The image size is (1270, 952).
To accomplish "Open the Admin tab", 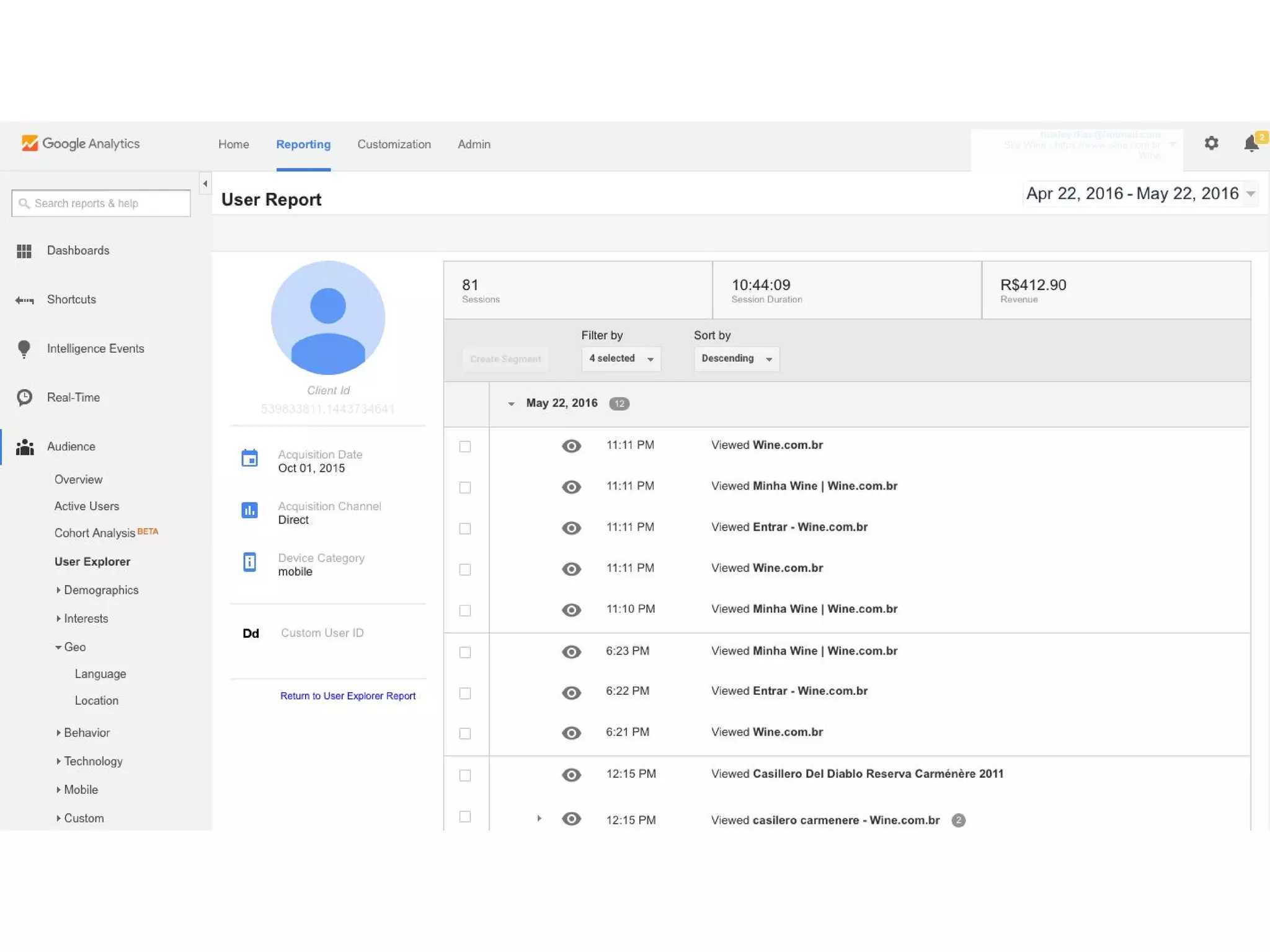I will click(x=474, y=144).
